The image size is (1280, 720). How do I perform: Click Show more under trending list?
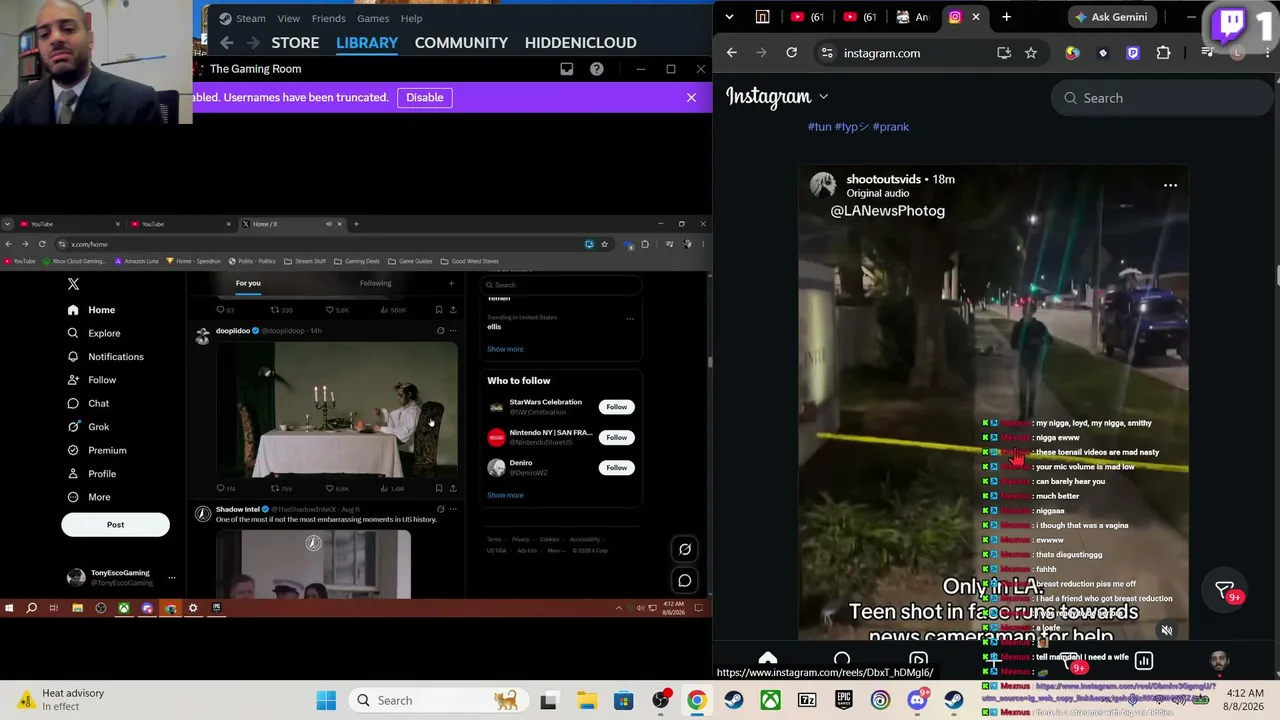tap(505, 349)
